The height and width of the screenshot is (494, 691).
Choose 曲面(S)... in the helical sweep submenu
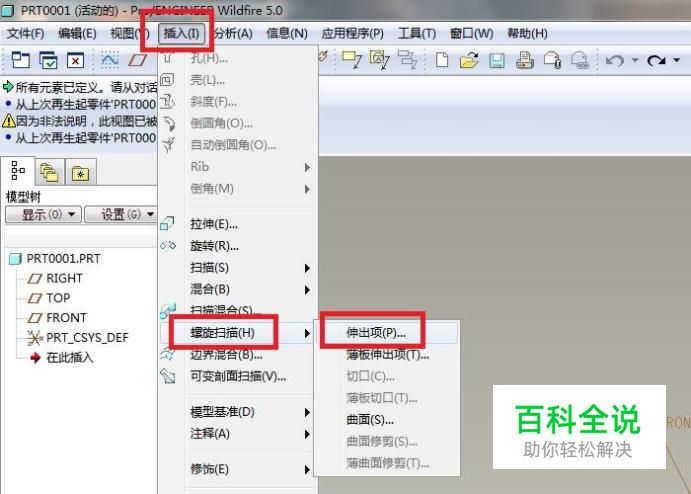click(387, 420)
